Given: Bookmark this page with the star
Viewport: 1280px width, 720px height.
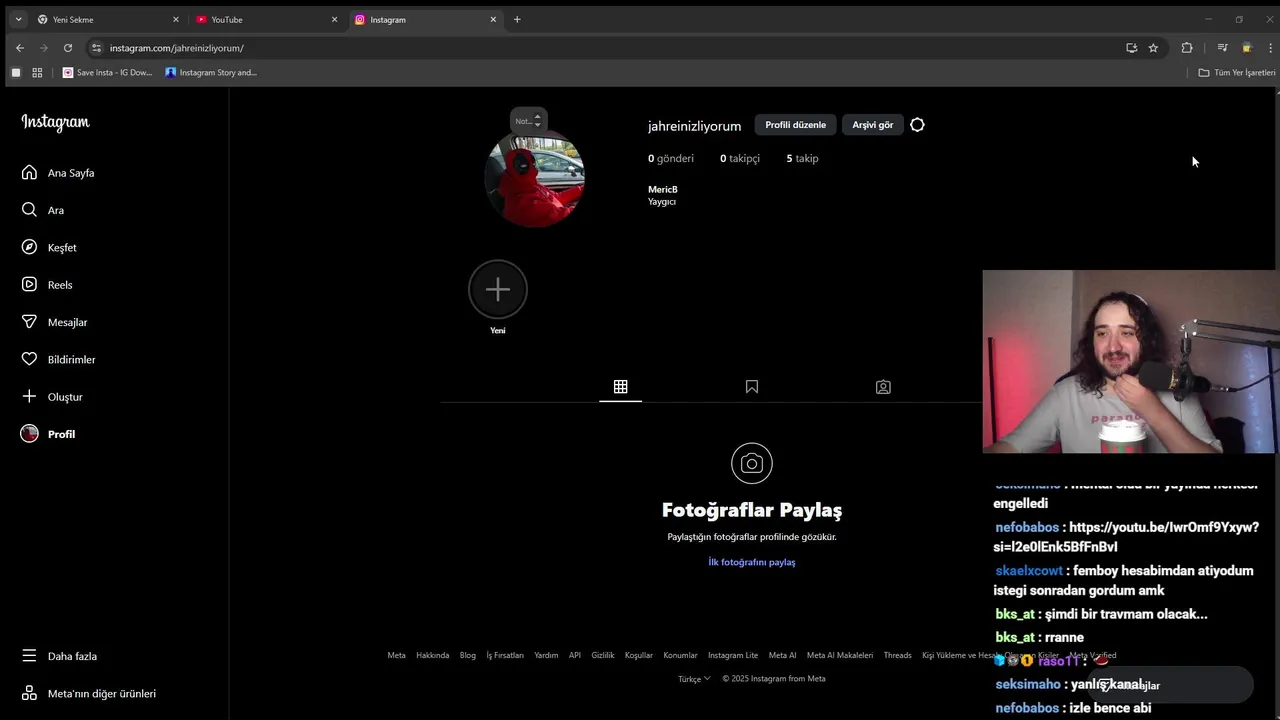Looking at the screenshot, I should pyautogui.click(x=1153, y=48).
